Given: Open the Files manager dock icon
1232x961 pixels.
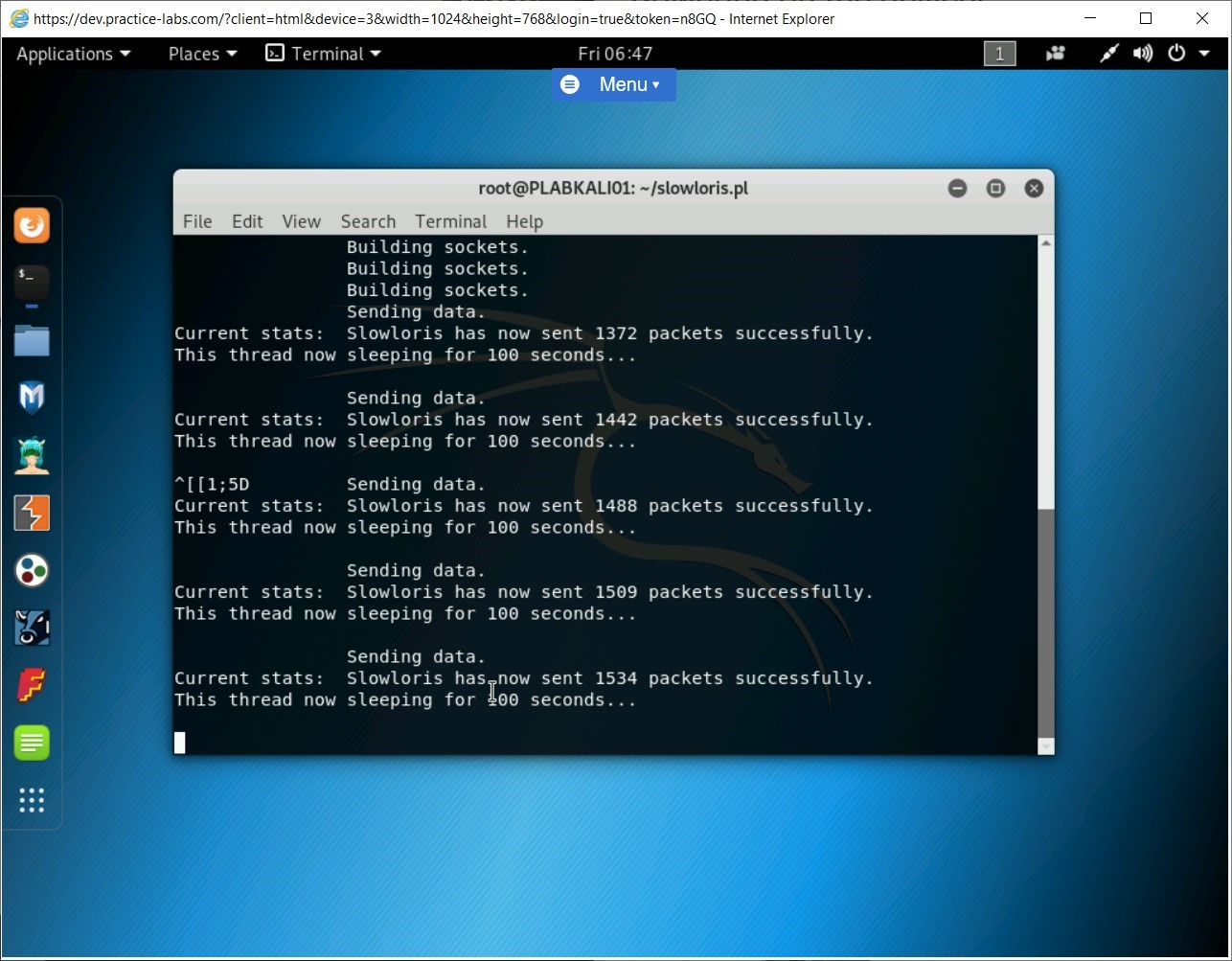Looking at the screenshot, I should 32,340.
